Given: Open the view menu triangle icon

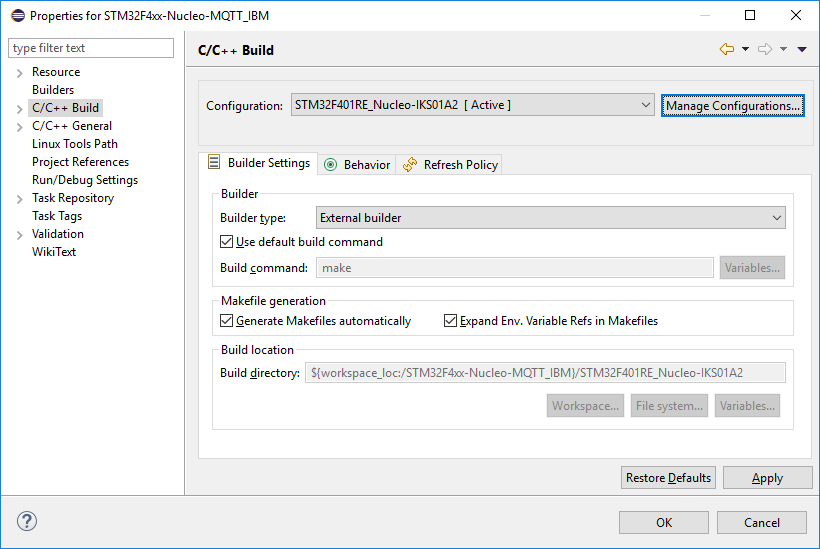Looking at the screenshot, I should (x=802, y=49).
